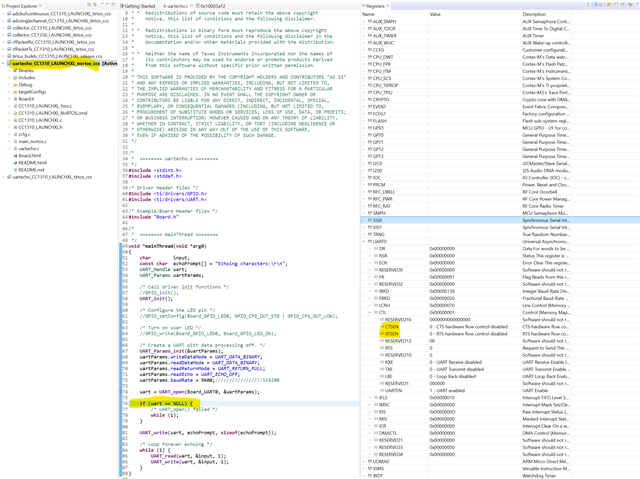Viewport: 640px width, 479px height.
Task: Expand the Binaries node
Action: pos(9,71)
